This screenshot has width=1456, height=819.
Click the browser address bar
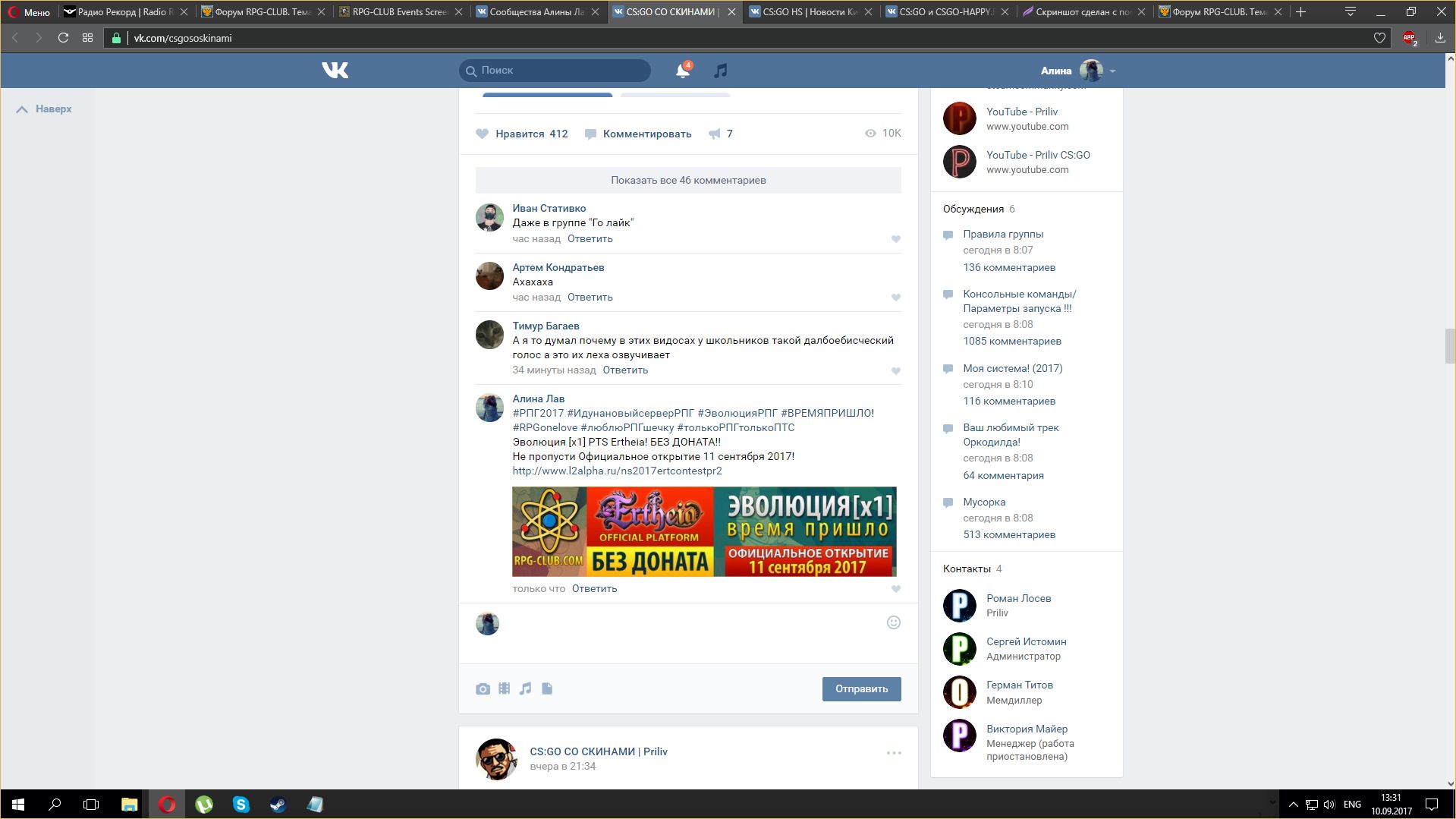click(x=747, y=38)
